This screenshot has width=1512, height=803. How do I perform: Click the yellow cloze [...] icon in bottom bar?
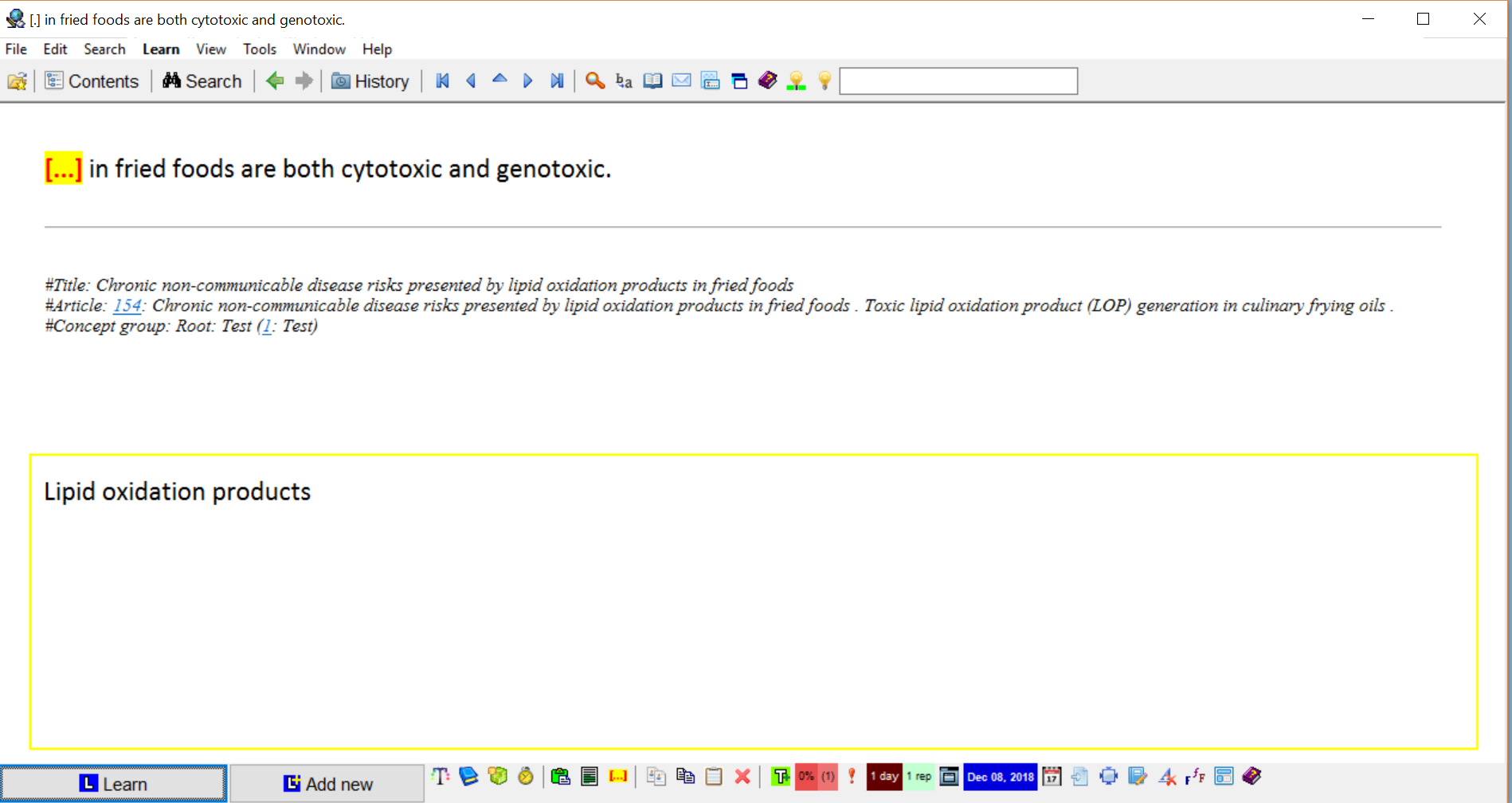point(618,776)
